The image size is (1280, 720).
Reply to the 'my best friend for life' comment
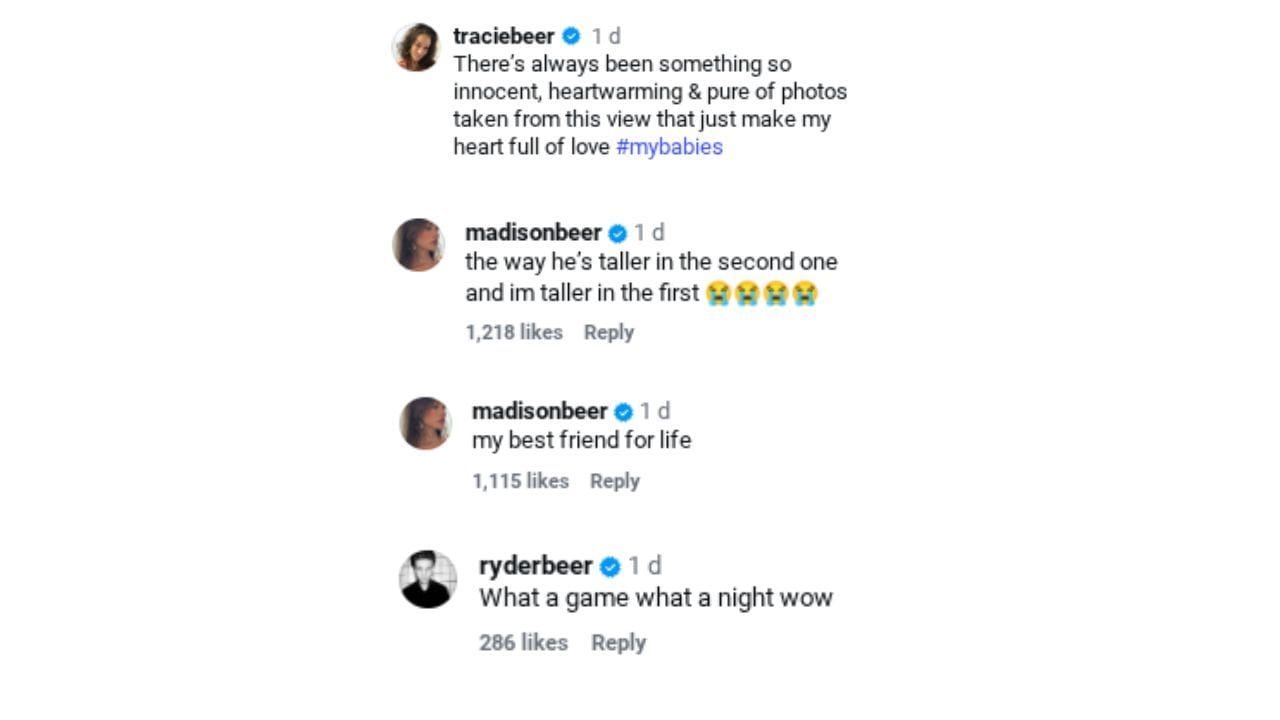pyautogui.click(x=614, y=481)
